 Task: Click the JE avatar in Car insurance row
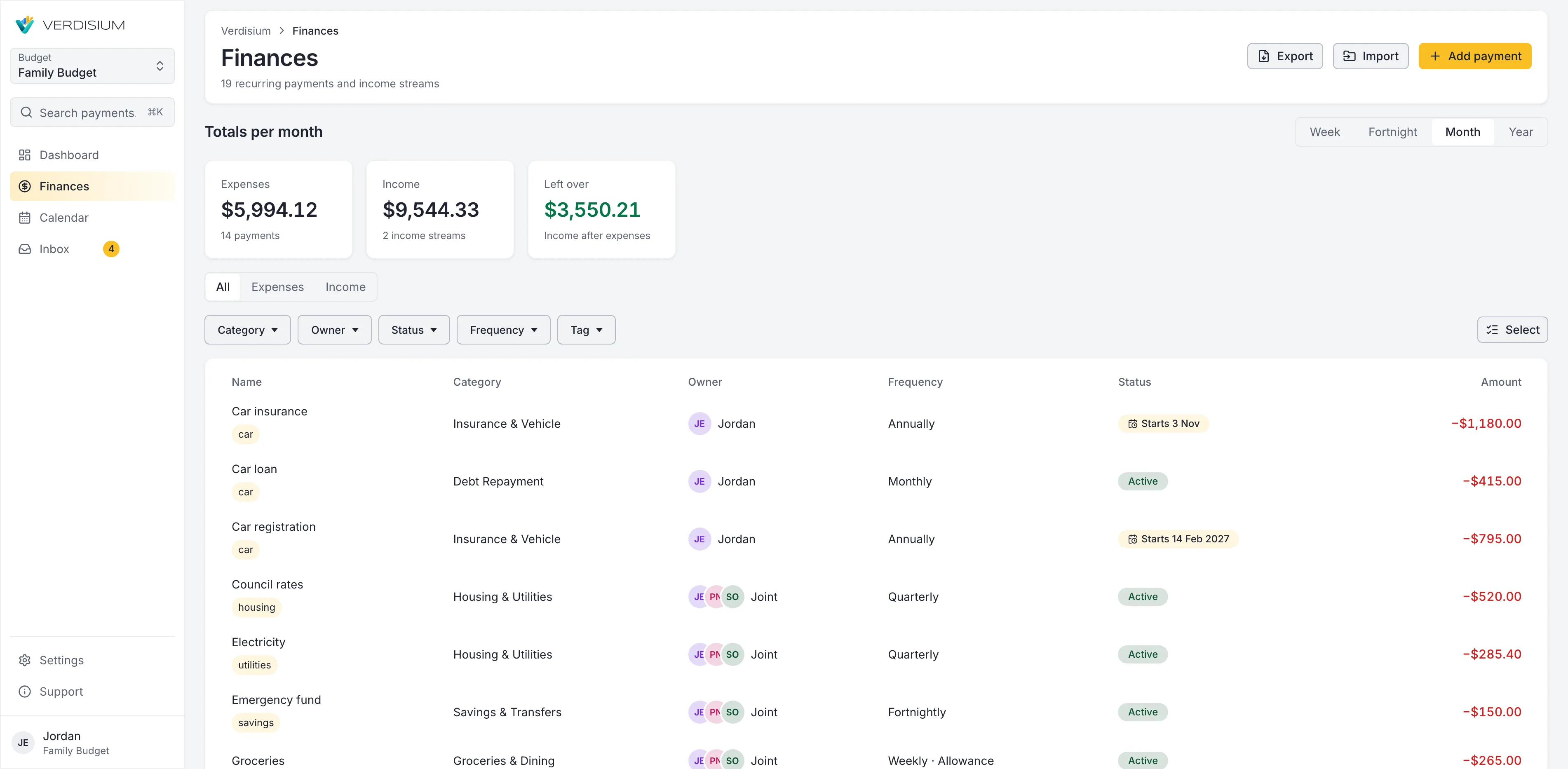click(x=699, y=423)
